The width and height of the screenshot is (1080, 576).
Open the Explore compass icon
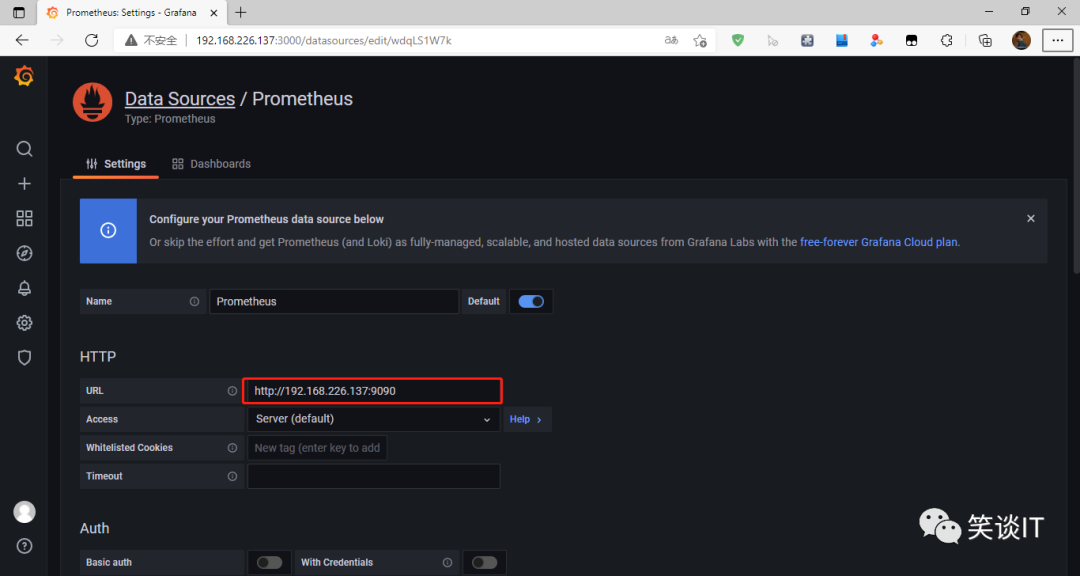pos(24,253)
